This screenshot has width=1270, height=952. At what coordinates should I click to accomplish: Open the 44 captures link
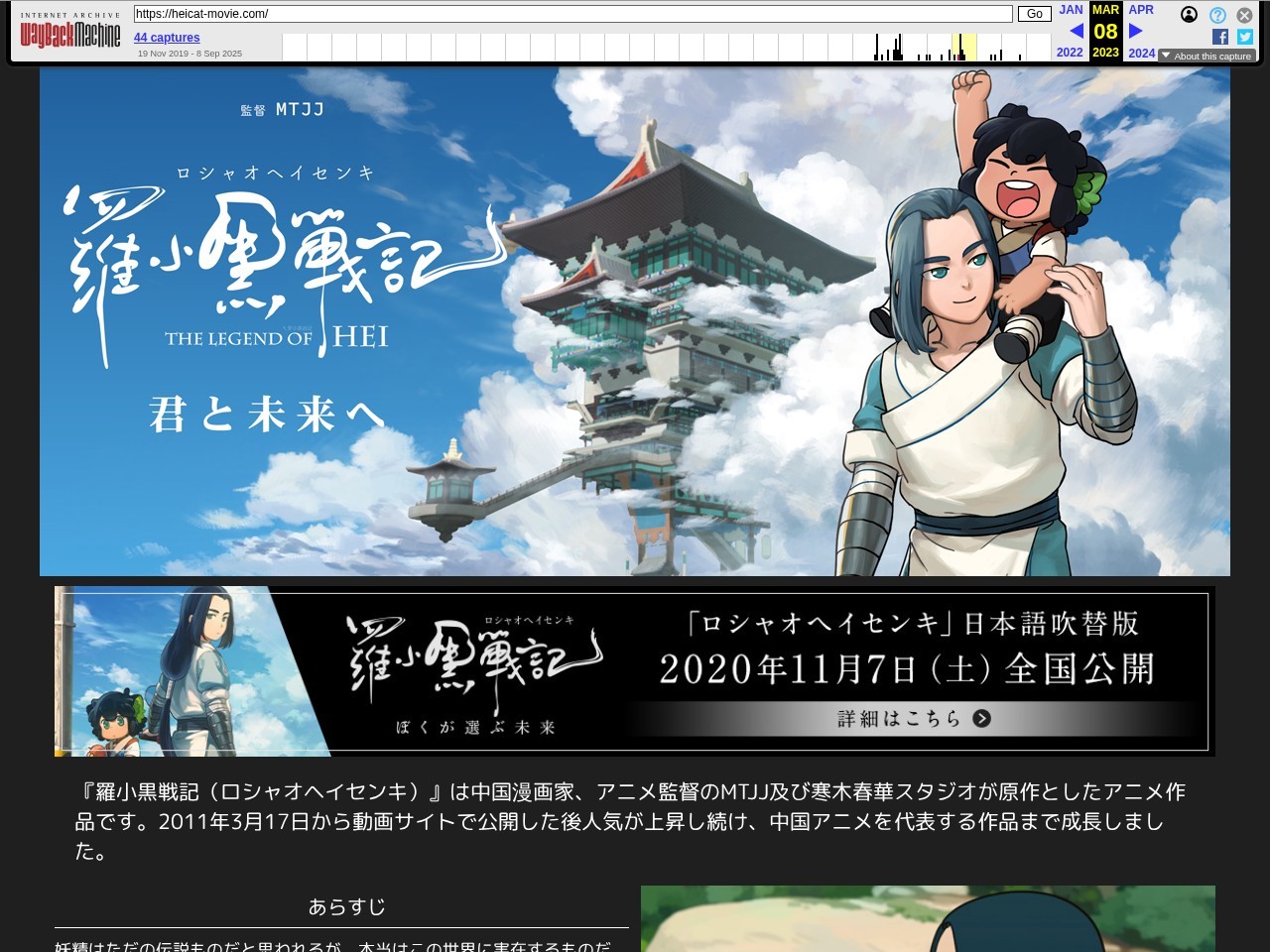(167, 38)
